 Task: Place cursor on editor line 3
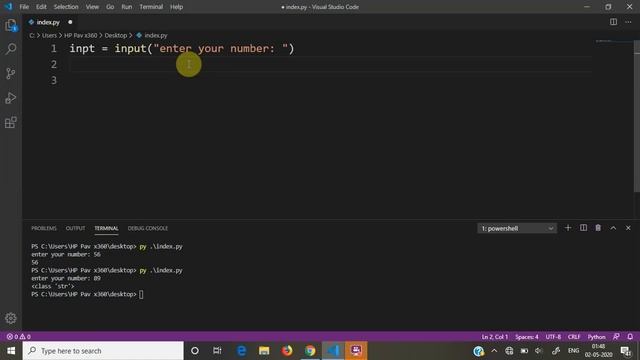[331, 80]
